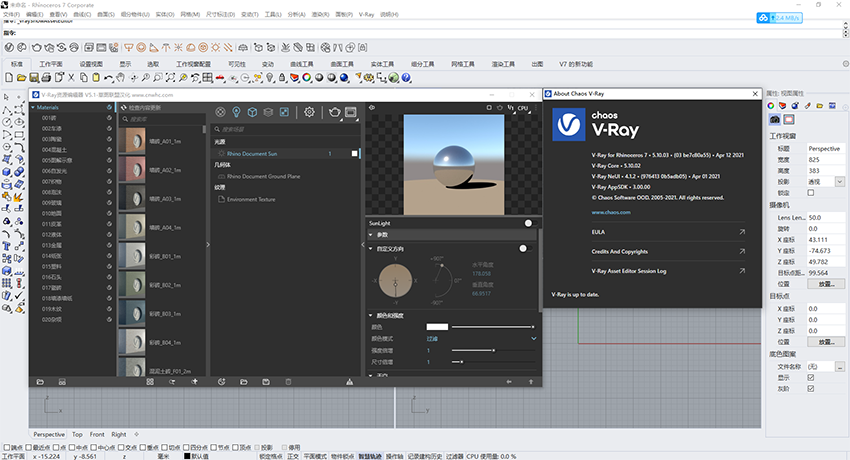Switch to the V7 new features tab
The height and width of the screenshot is (460, 850).
576,64
